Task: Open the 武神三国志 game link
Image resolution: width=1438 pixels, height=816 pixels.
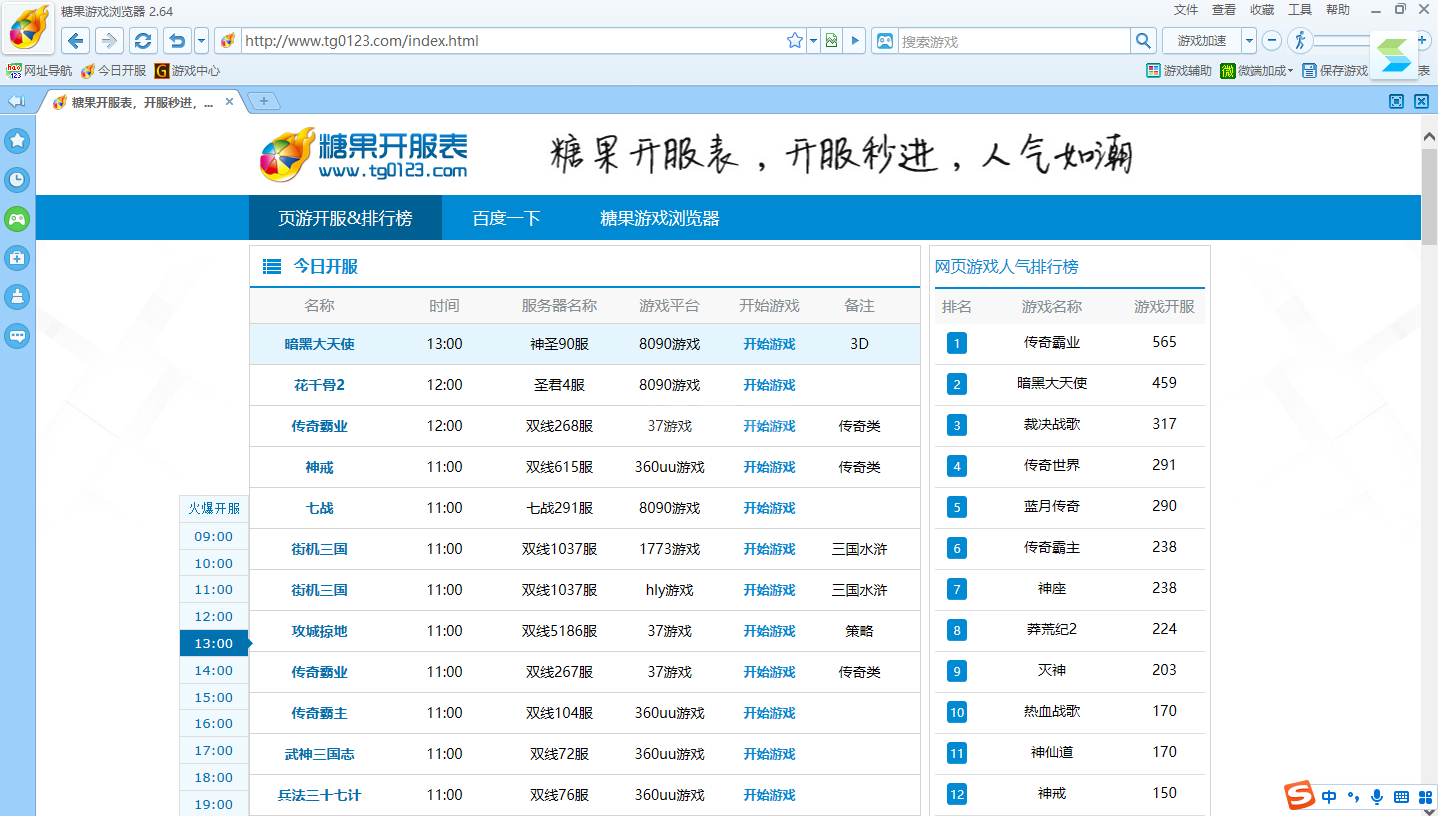Action: pyautogui.click(x=320, y=754)
